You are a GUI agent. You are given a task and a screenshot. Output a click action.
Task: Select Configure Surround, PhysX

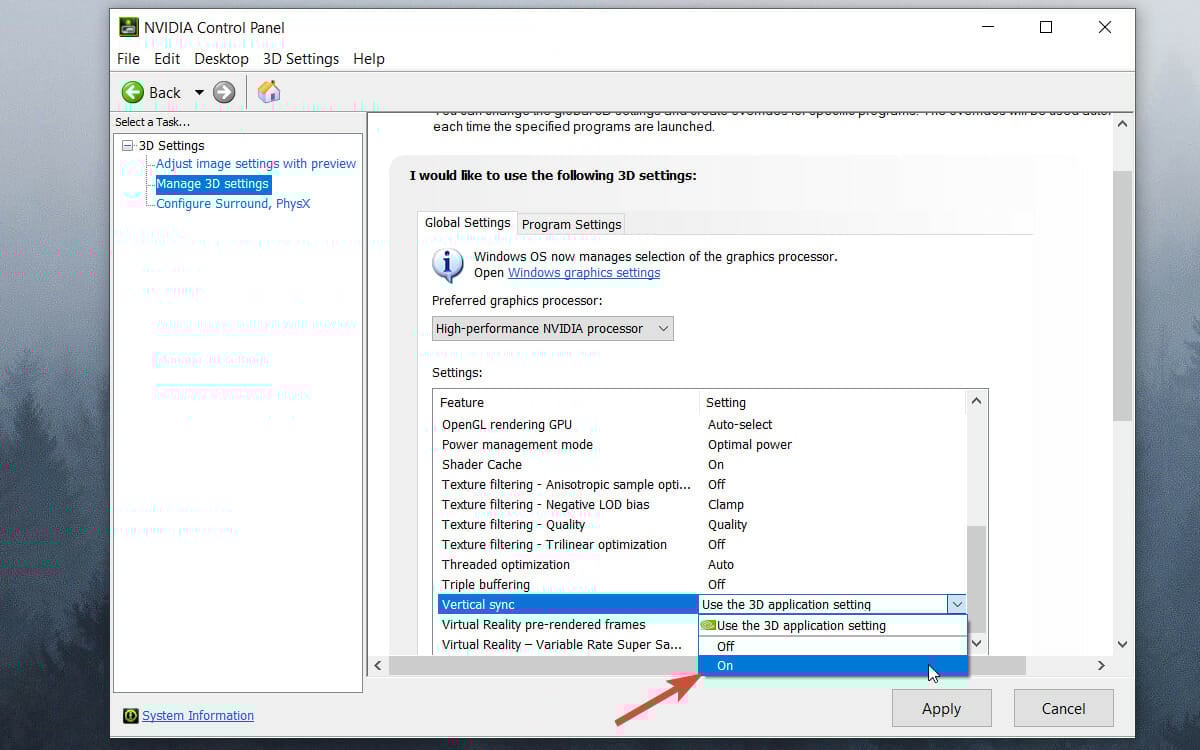[x=233, y=204]
